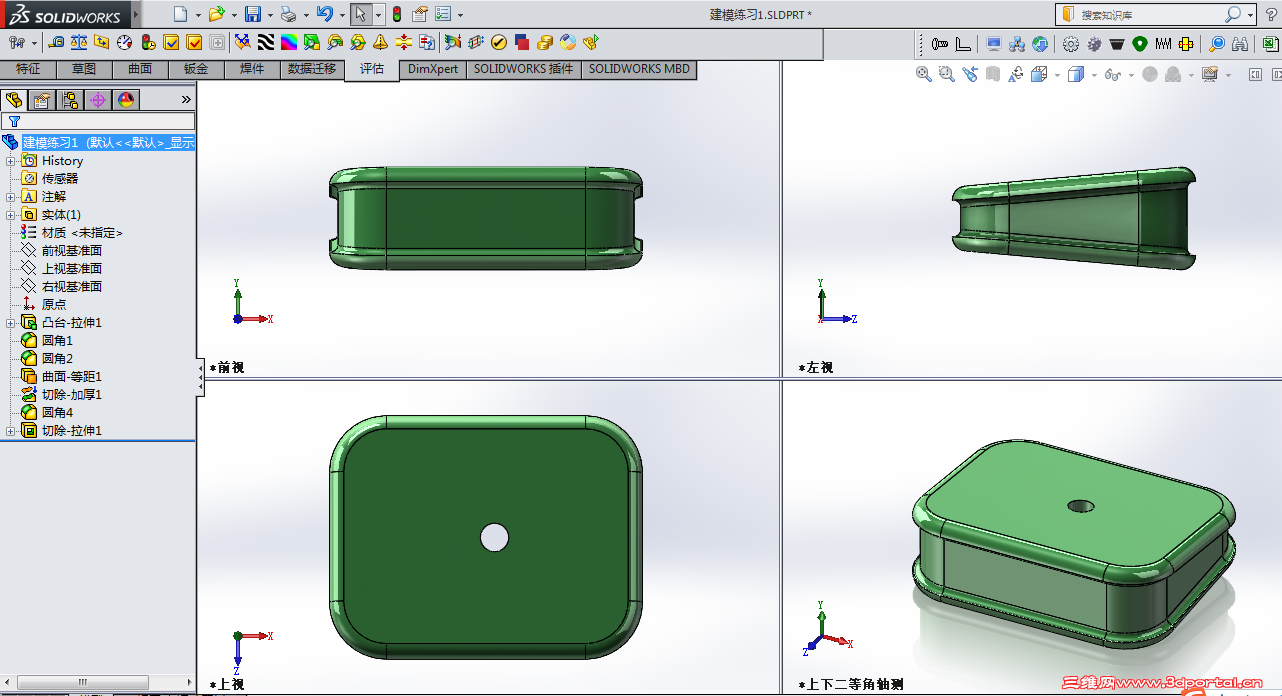Open the DimXpert tab
Viewport: 1282px width, 696px height.
(433, 69)
